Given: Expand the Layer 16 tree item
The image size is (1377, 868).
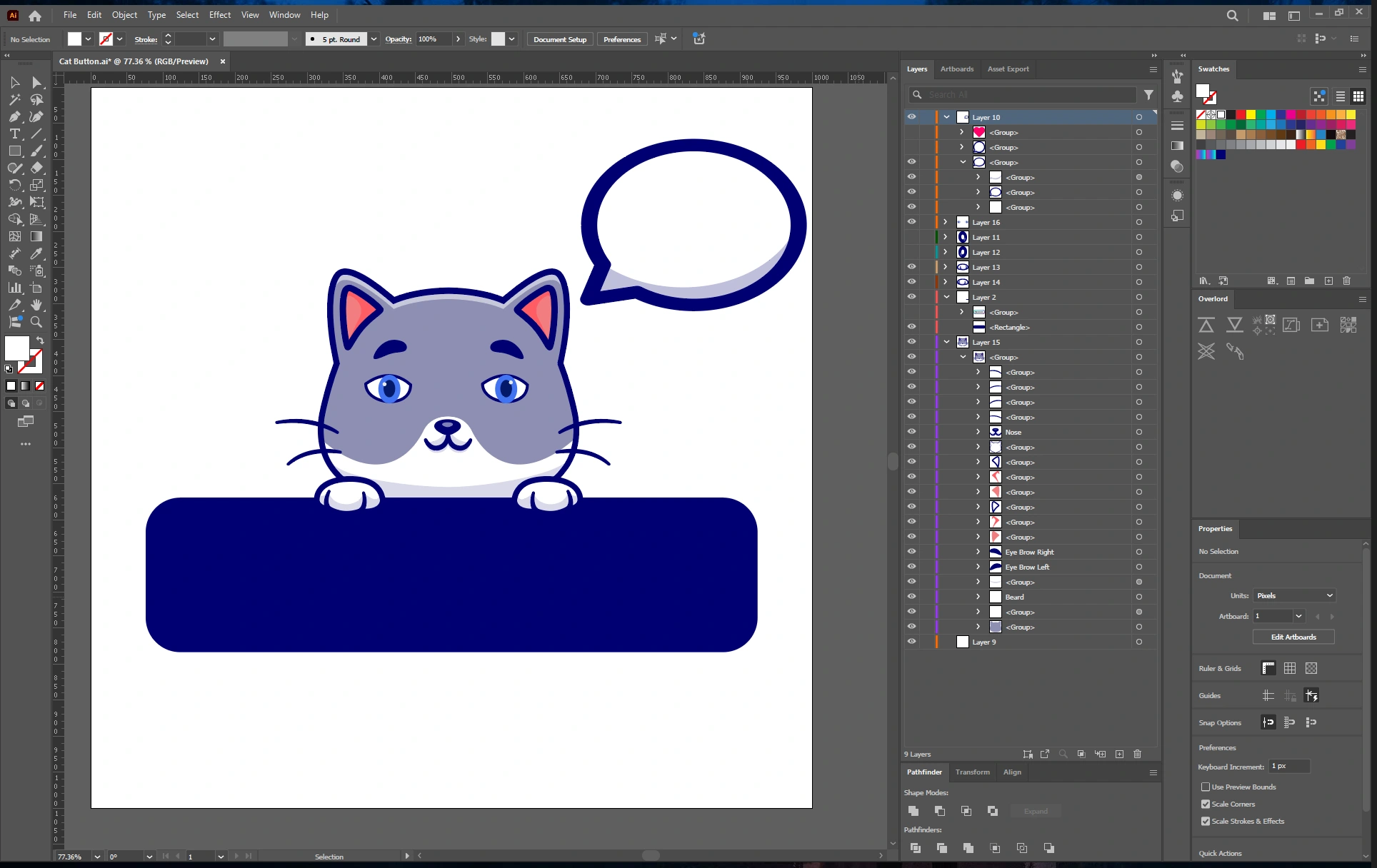Looking at the screenshot, I should [x=944, y=222].
